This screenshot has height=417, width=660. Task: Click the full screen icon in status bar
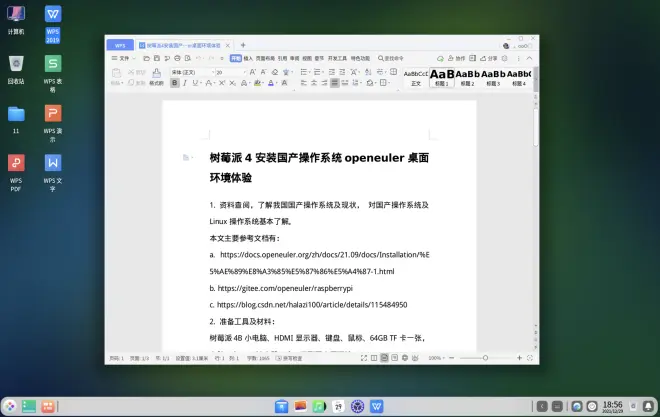[x=364, y=358]
